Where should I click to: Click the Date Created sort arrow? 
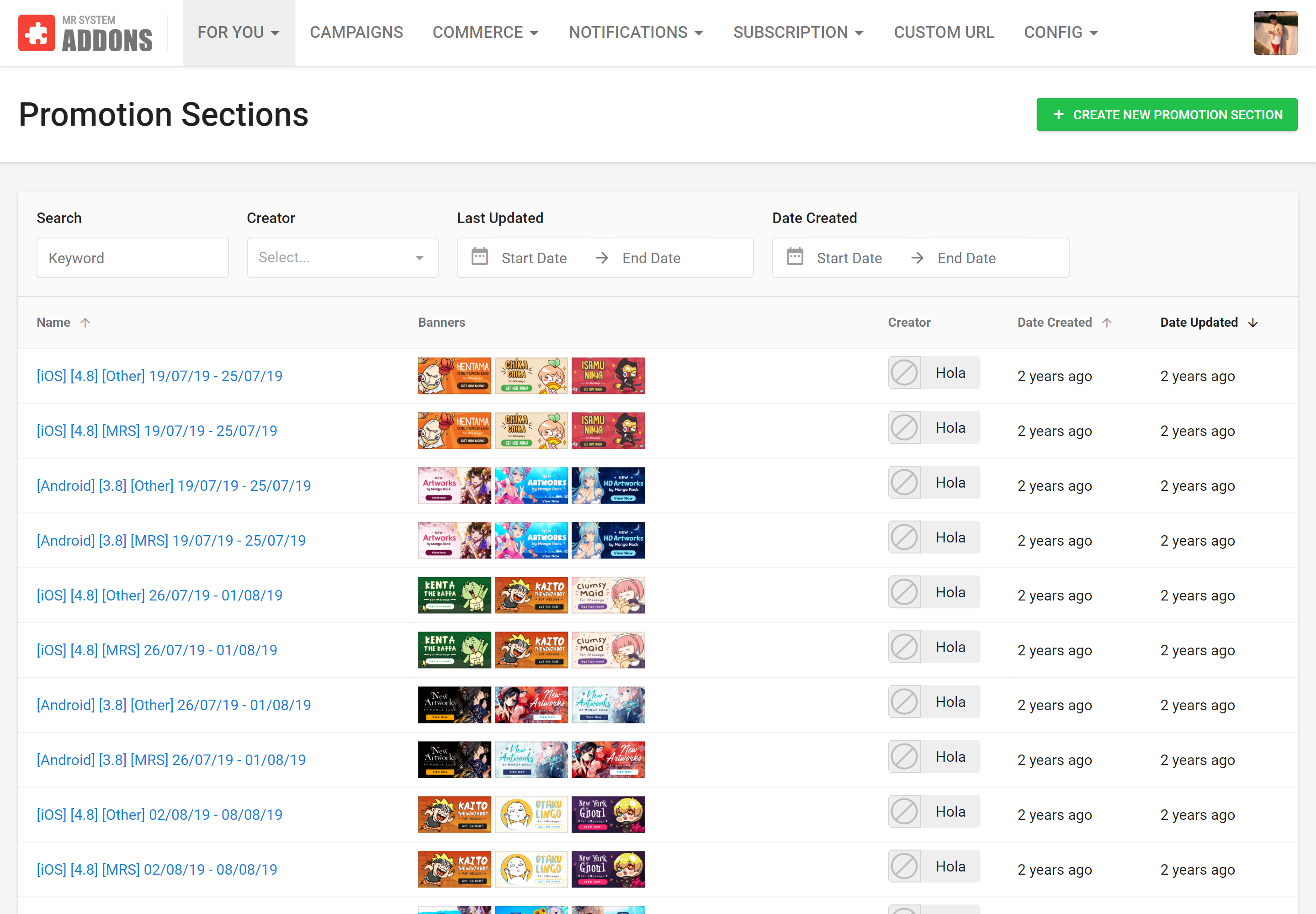click(1106, 323)
